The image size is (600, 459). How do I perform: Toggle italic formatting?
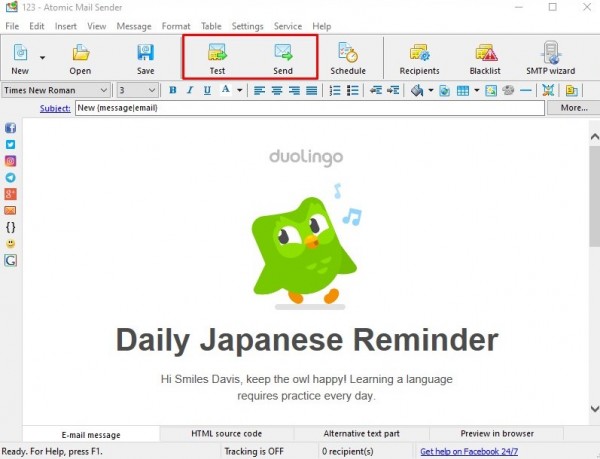[190, 90]
